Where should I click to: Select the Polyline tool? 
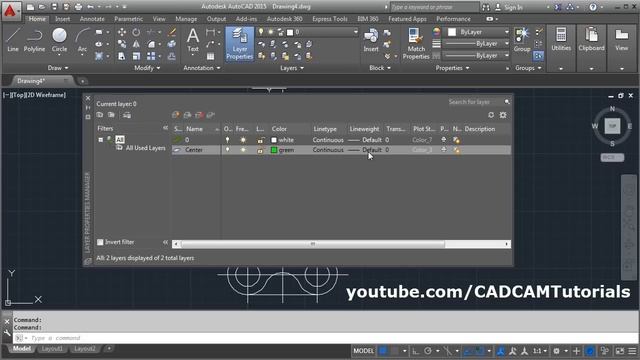pyautogui.click(x=34, y=40)
